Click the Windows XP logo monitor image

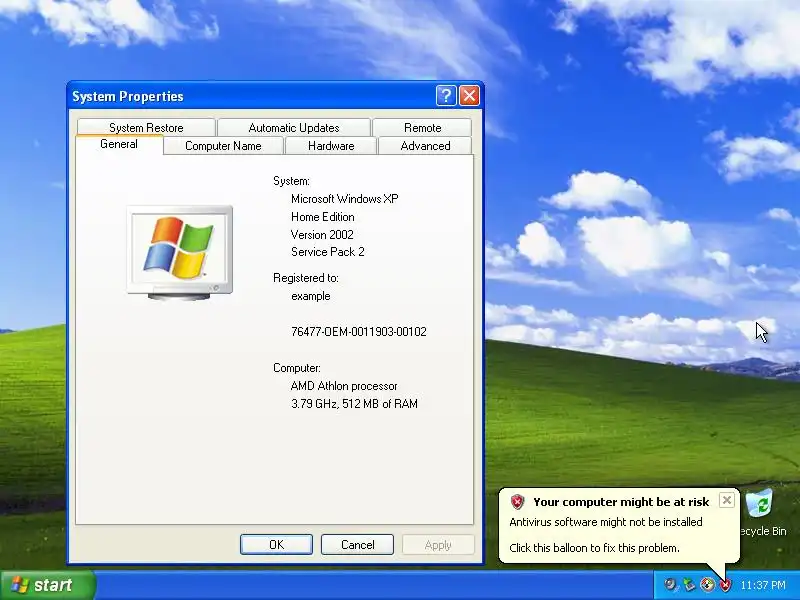pyautogui.click(x=180, y=253)
